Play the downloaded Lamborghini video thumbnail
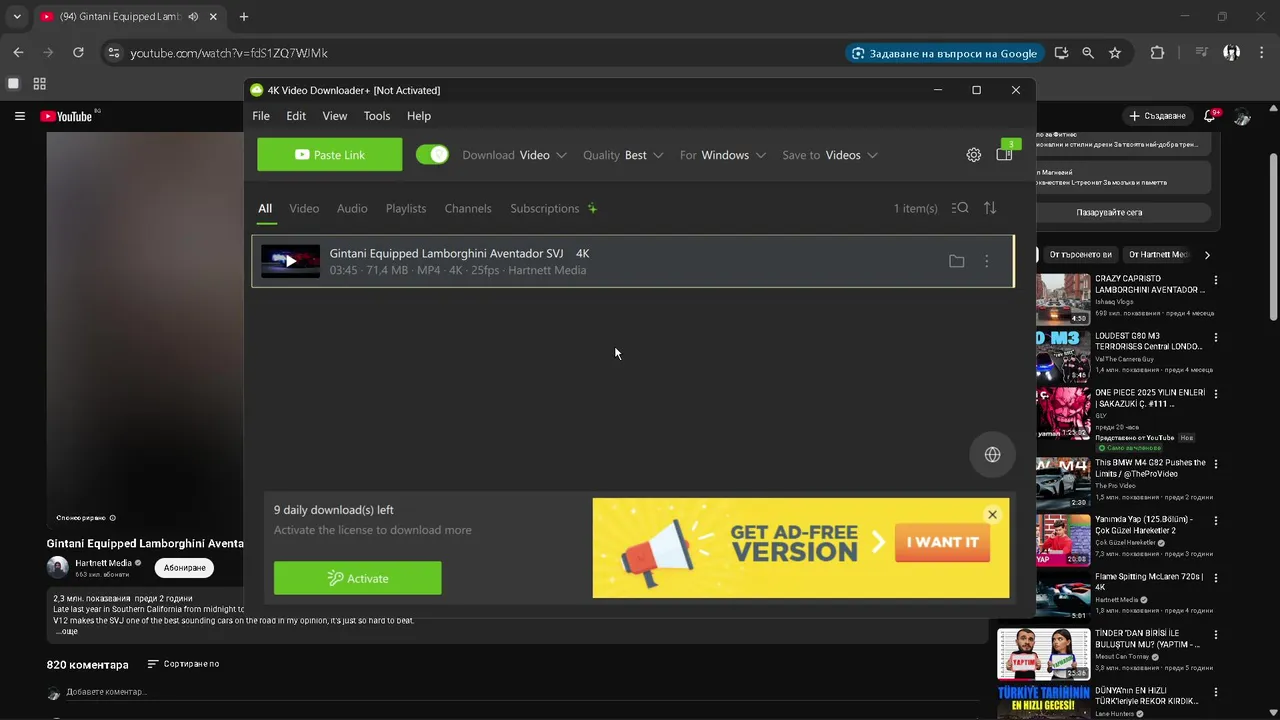Image resolution: width=1280 pixels, height=720 pixels. pyautogui.click(x=290, y=261)
